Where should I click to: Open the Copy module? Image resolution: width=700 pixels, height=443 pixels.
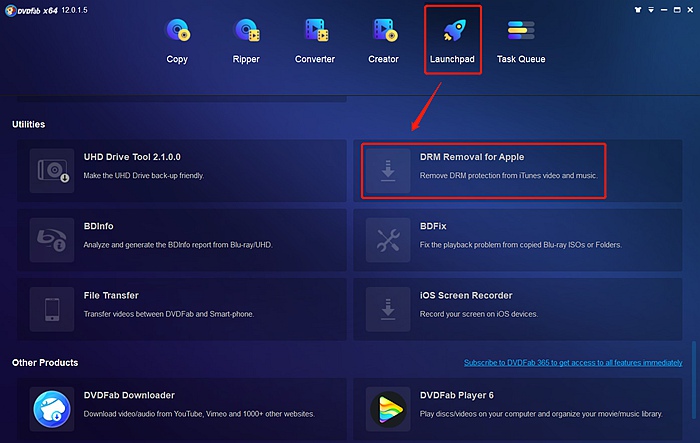click(x=177, y=41)
